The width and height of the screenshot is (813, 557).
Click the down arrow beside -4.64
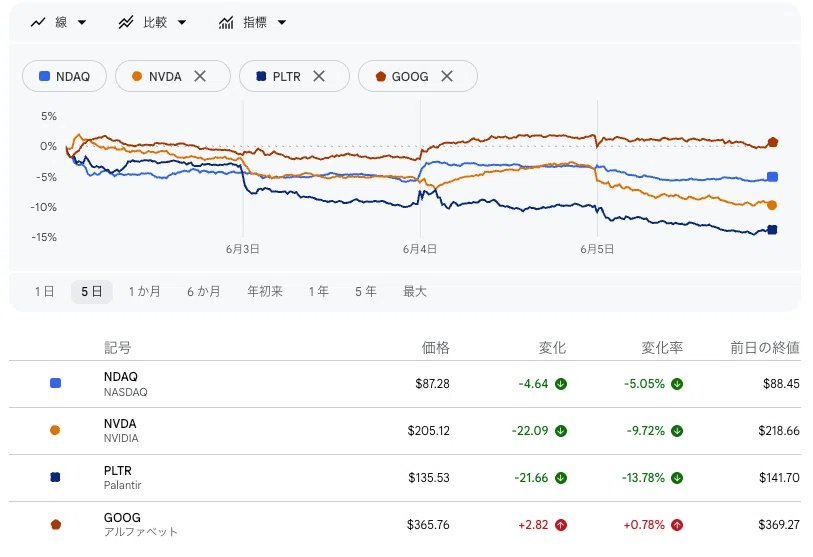(560, 384)
